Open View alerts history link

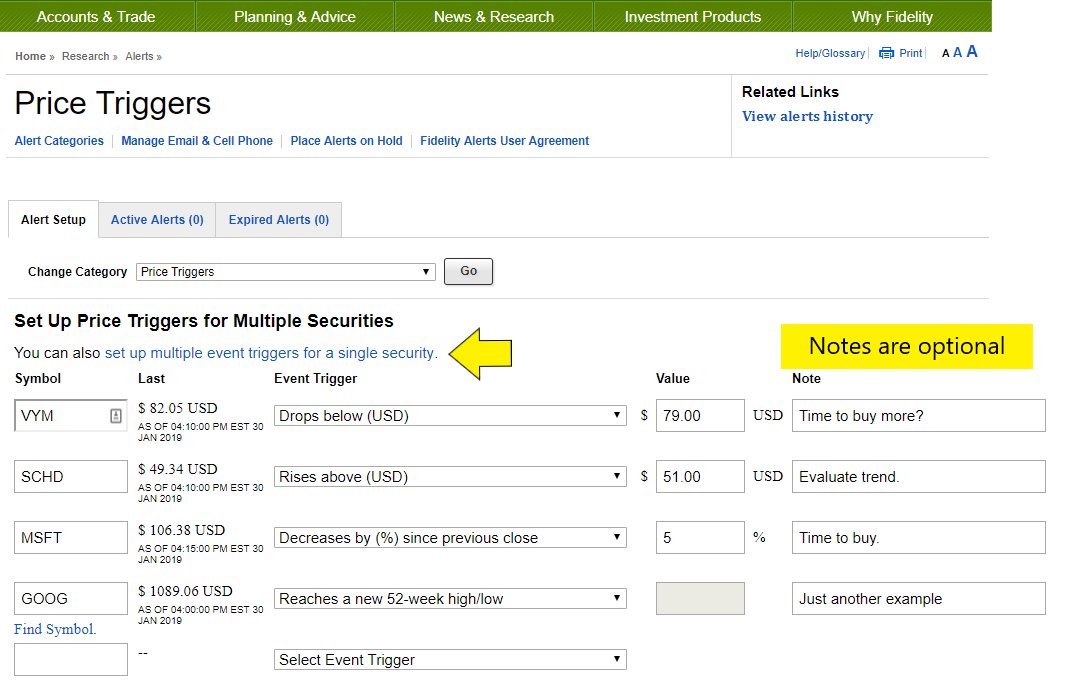(x=807, y=117)
